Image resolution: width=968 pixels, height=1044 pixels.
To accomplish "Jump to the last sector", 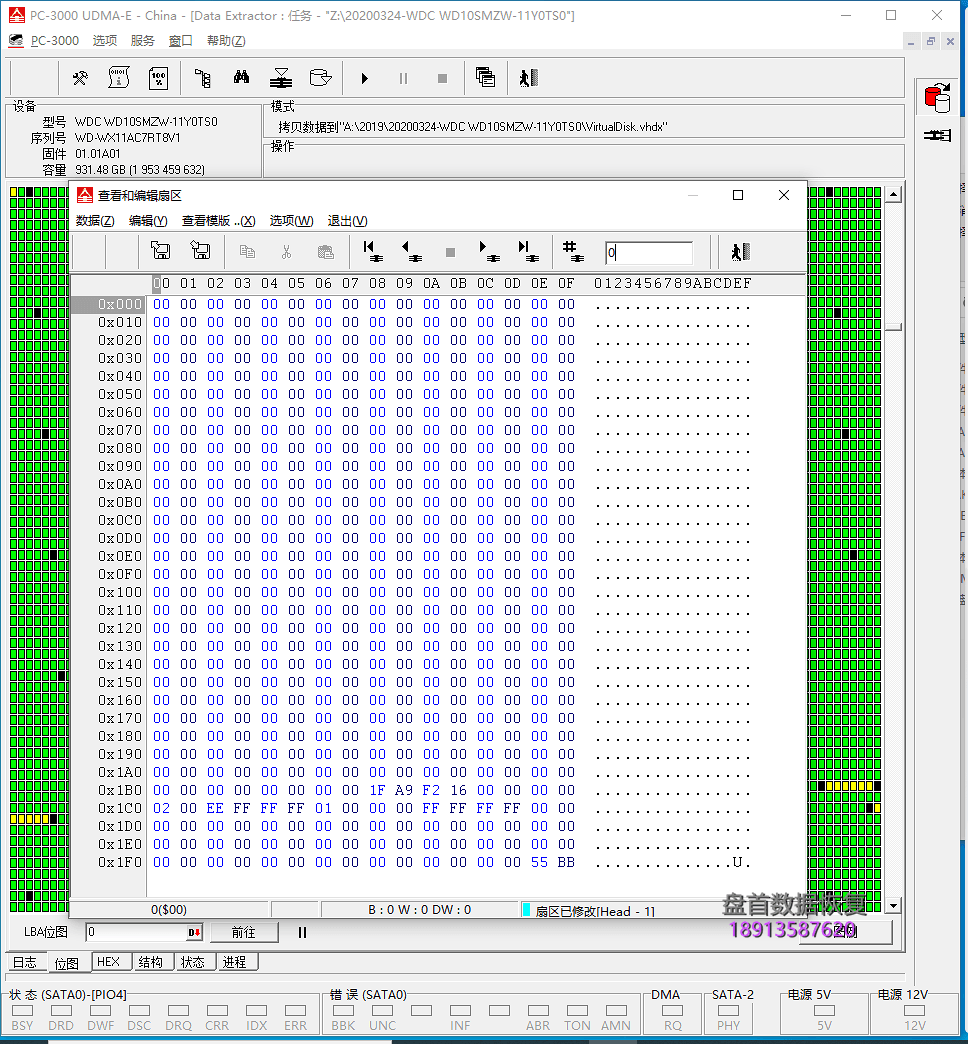I will (x=529, y=251).
